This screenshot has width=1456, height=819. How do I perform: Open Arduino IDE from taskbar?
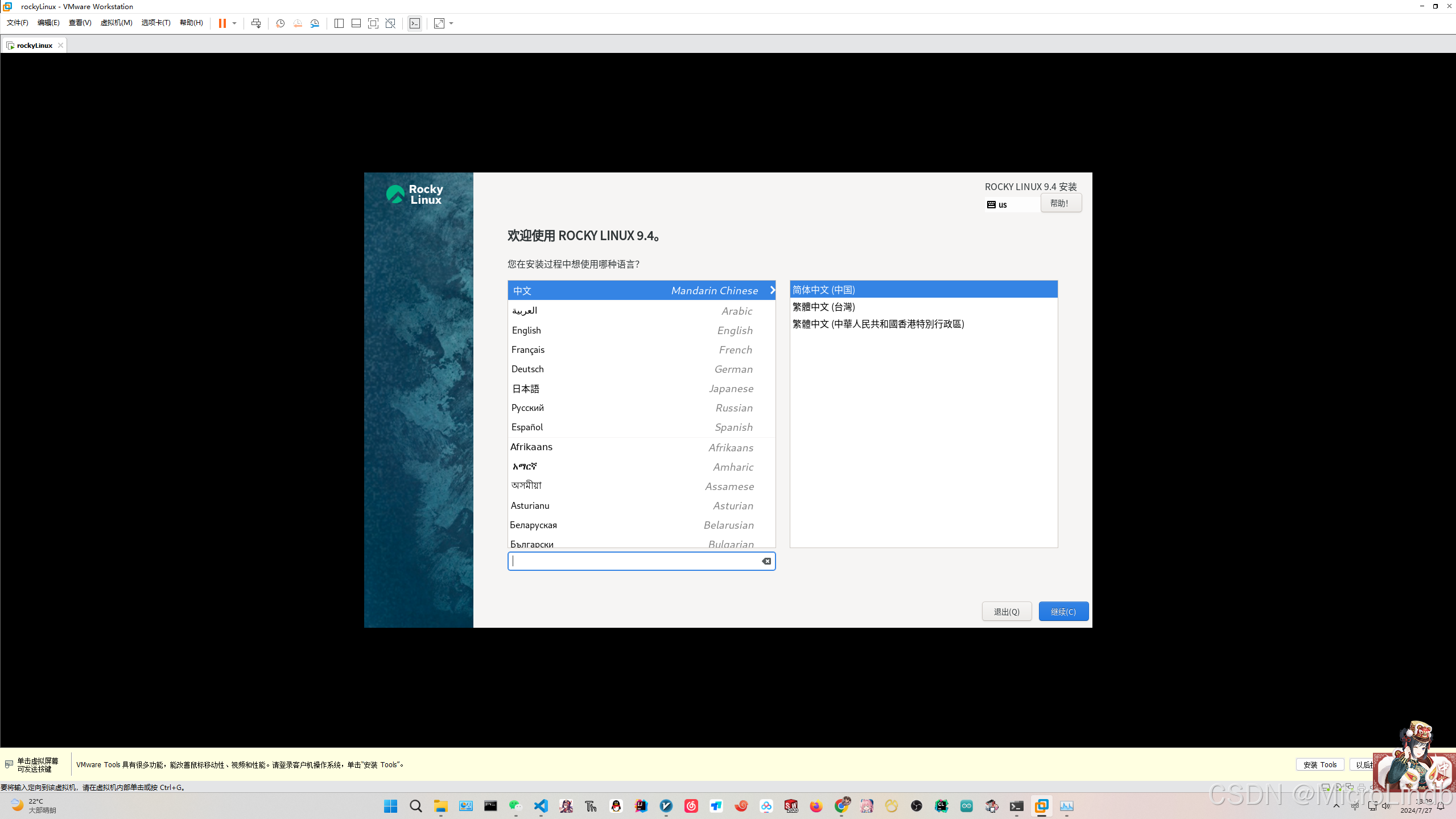pyautogui.click(x=967, y=806)
